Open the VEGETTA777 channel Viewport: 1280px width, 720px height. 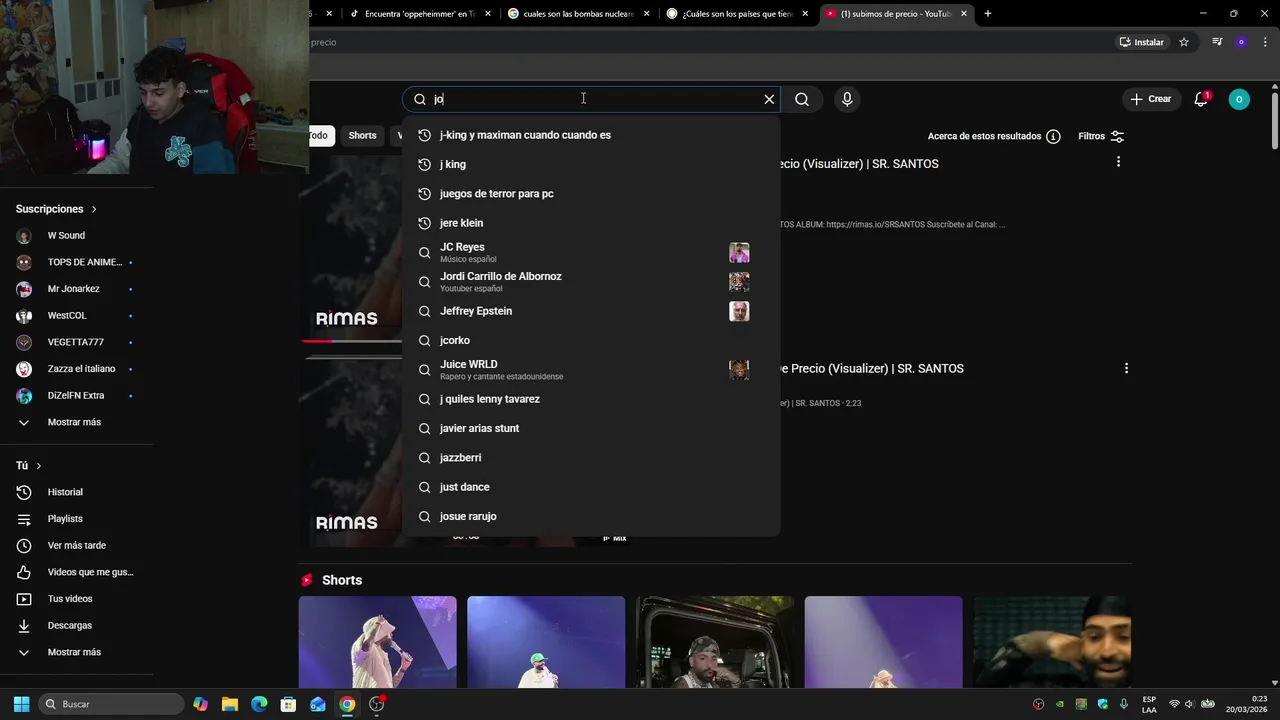[76, 342]
